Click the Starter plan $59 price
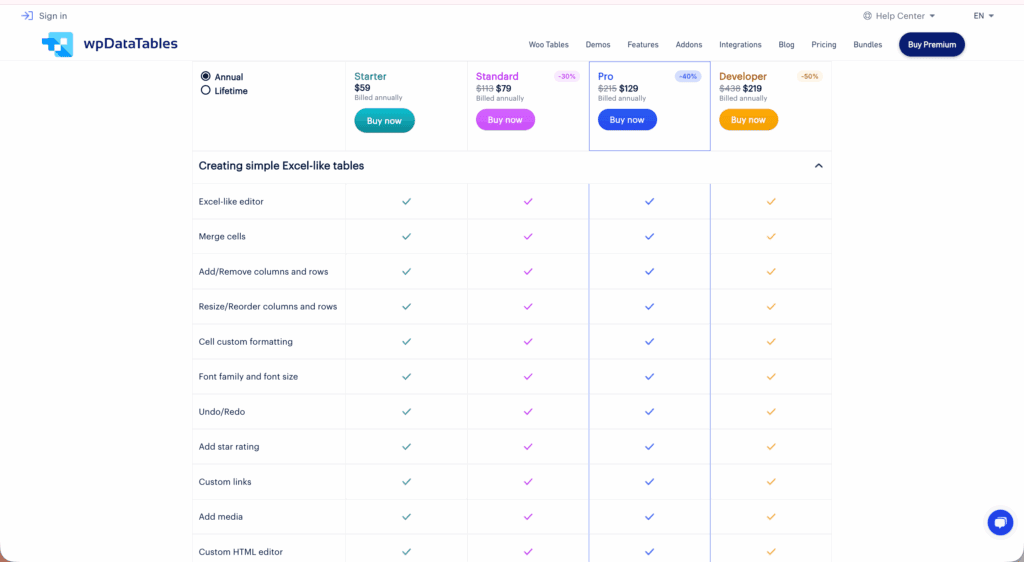1024x562 pixels. point(362,87)
